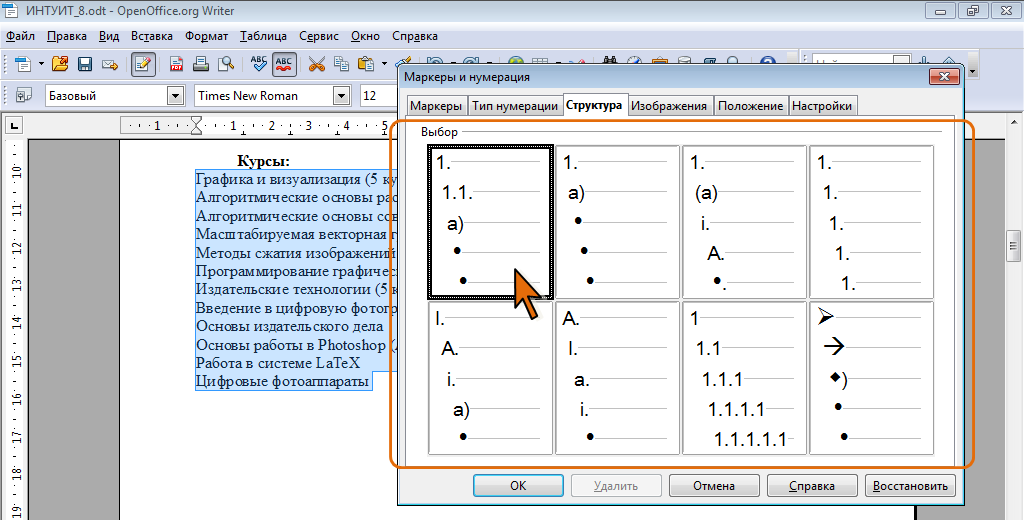Click the Send document by e-mail icon
This screenshot has height=520, width=1024.
point(109,64)
